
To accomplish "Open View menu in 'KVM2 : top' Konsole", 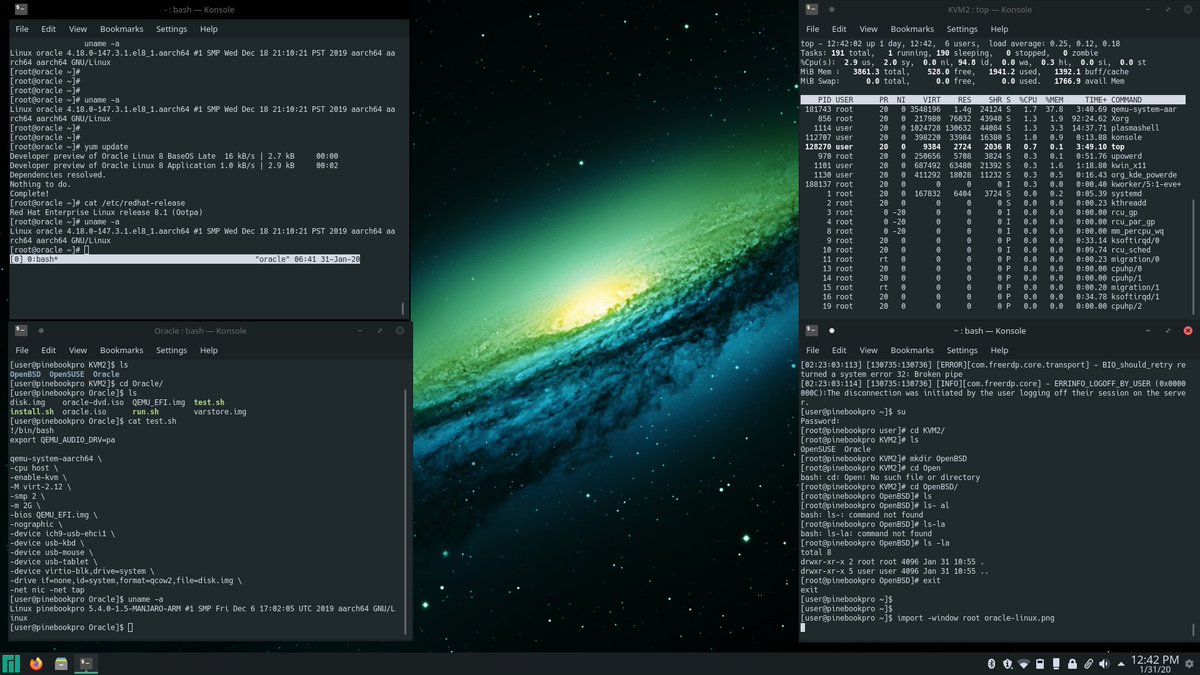I will click(869, 29).
